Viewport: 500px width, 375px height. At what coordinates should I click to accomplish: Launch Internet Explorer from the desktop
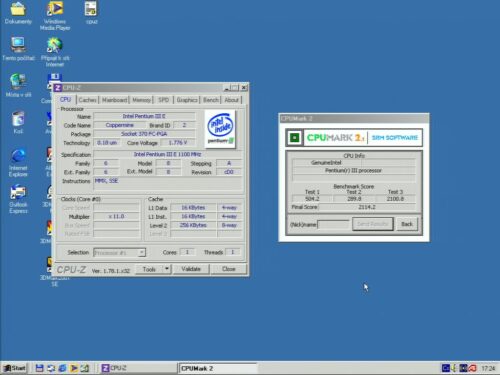pyautogui.click(x=18, y=162)
